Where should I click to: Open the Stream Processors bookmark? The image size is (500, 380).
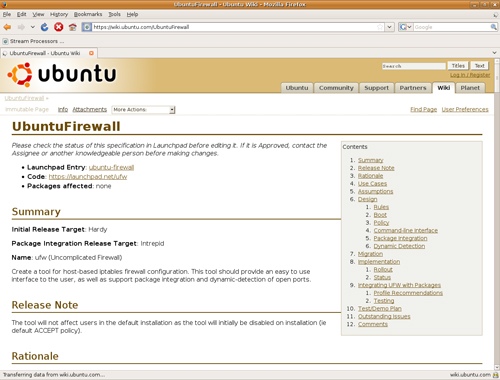click(33, 41)
